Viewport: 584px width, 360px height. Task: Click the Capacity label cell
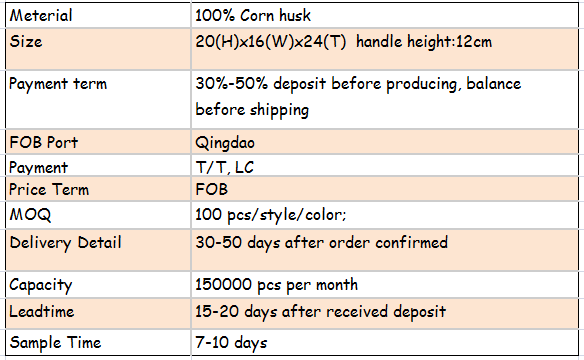point(98,285)
